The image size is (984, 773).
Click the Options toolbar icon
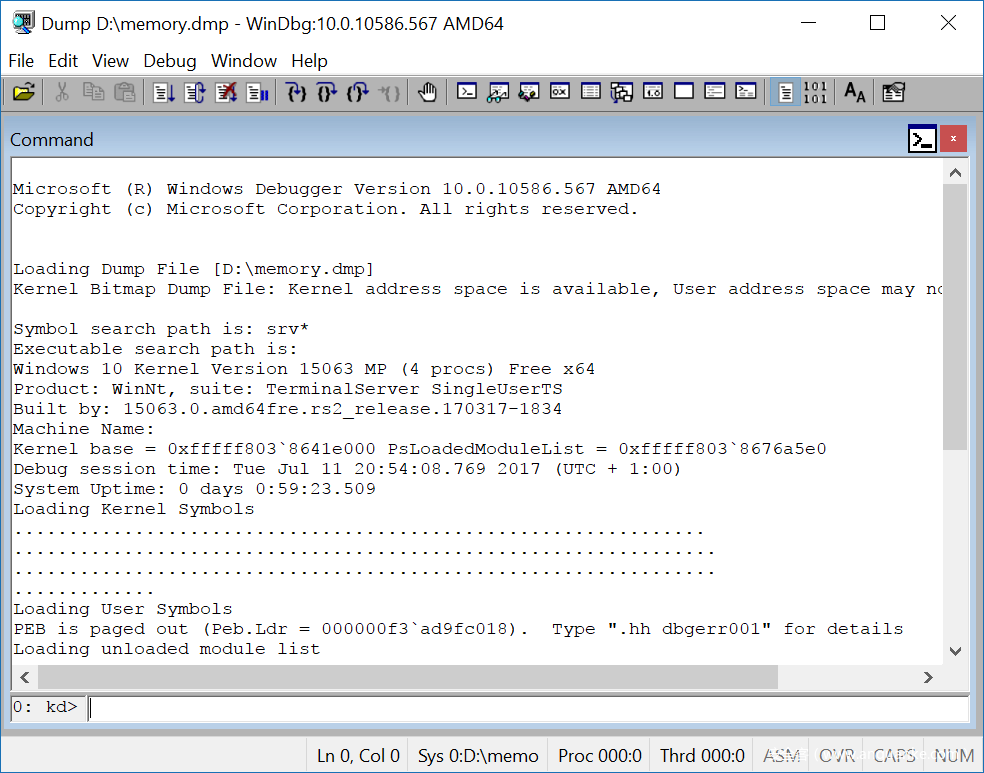coord(894,92)
